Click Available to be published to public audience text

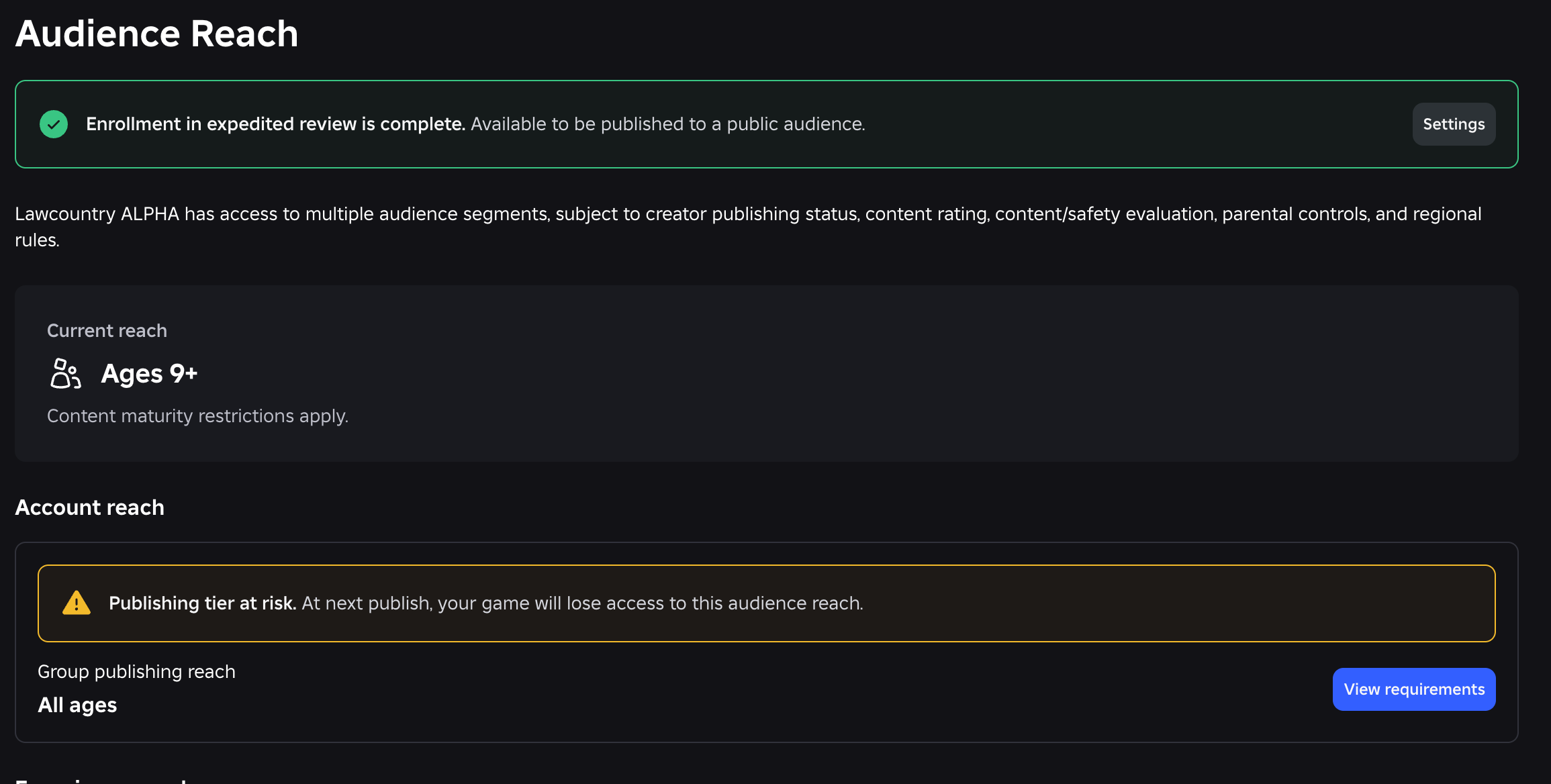pos(668,124)
